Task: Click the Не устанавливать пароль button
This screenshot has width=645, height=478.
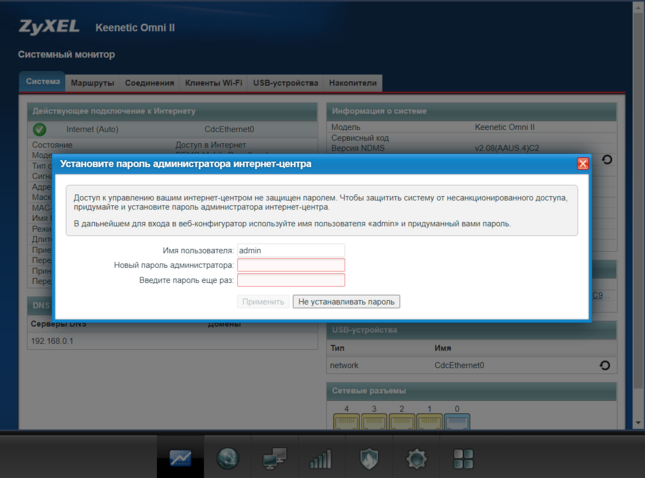Action: [x=346, y=302]
